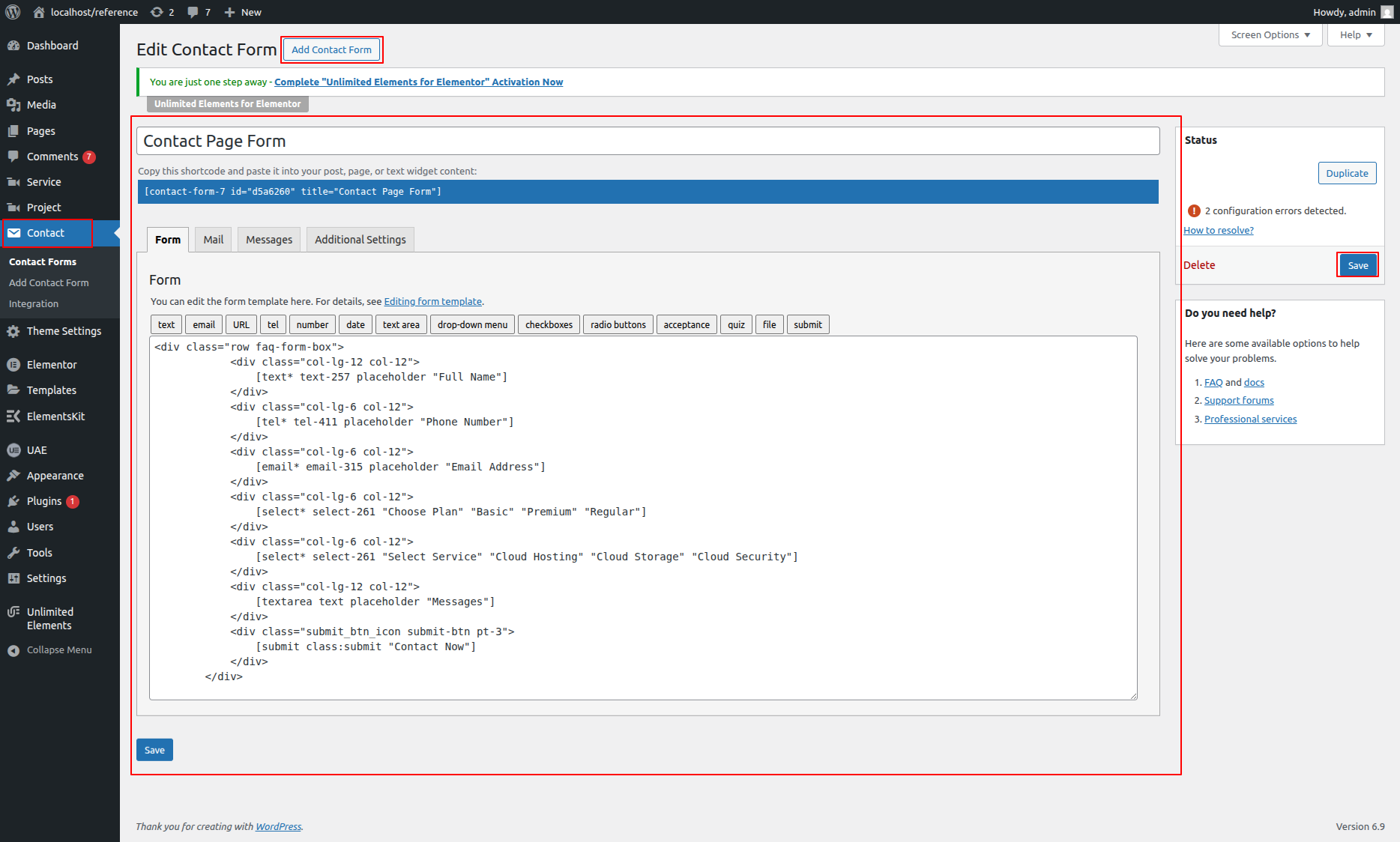The height and width of the screenshot is (842, 1400).
Task: Click the red configuration error icon
Action: click(x=1194, y=211)
